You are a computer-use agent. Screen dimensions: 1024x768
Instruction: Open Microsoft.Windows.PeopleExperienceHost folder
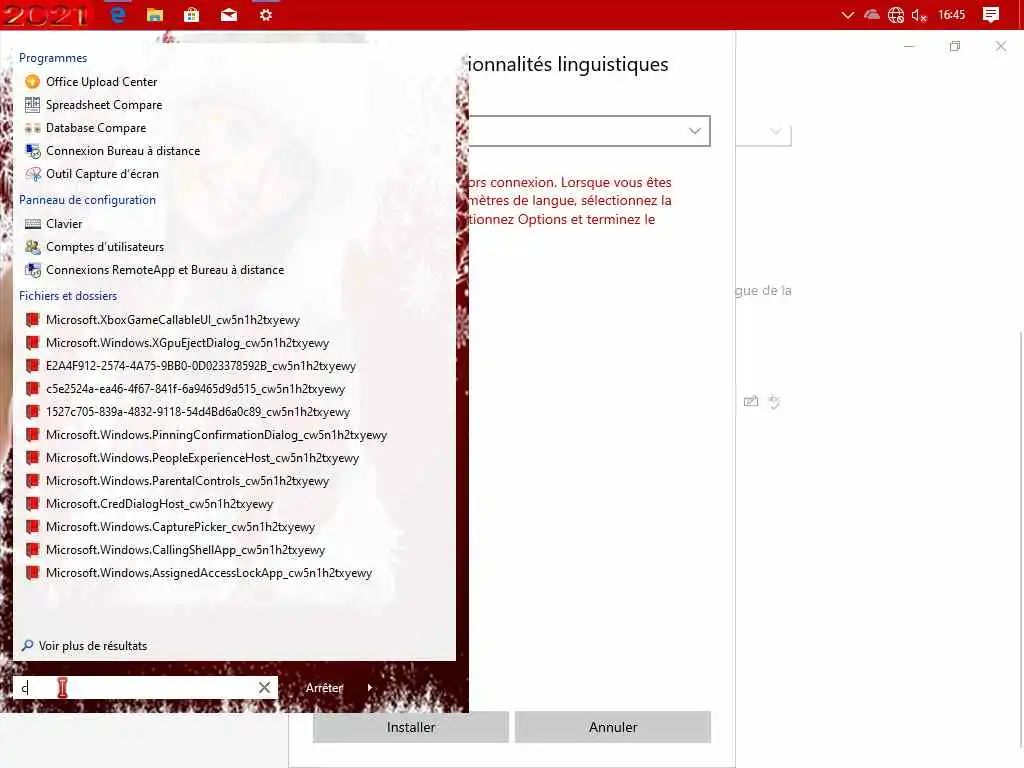pos(202,458)
